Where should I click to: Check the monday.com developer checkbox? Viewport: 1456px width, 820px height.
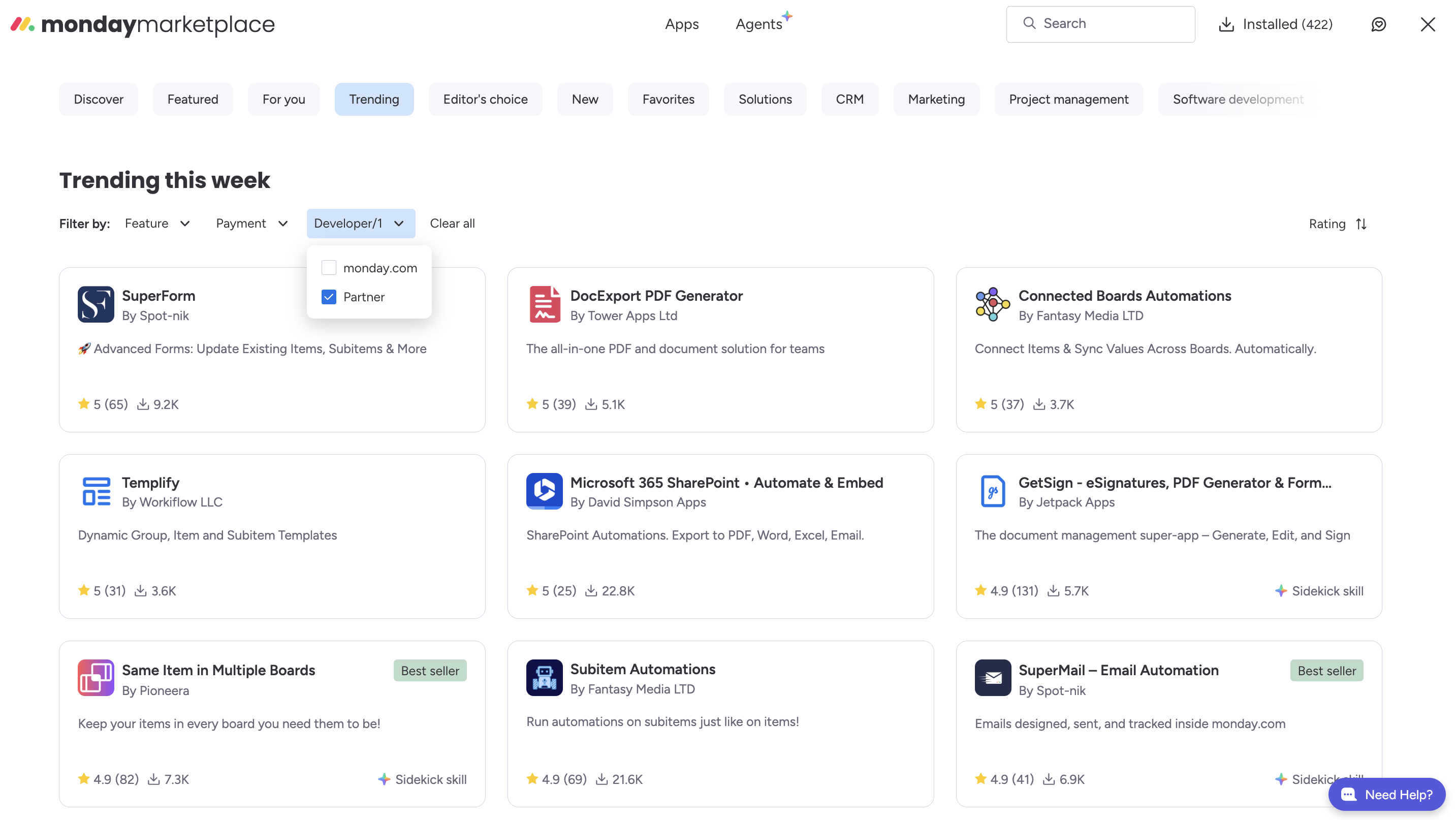click(x=328, y=267)
